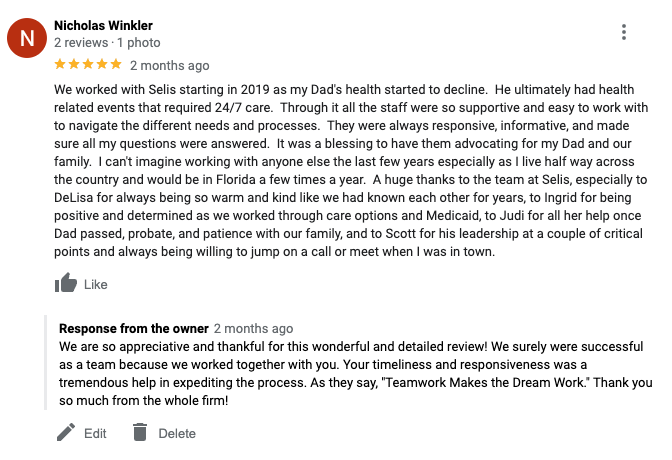
Task: Click the third (middle) rating star
Action: [88, 64]
